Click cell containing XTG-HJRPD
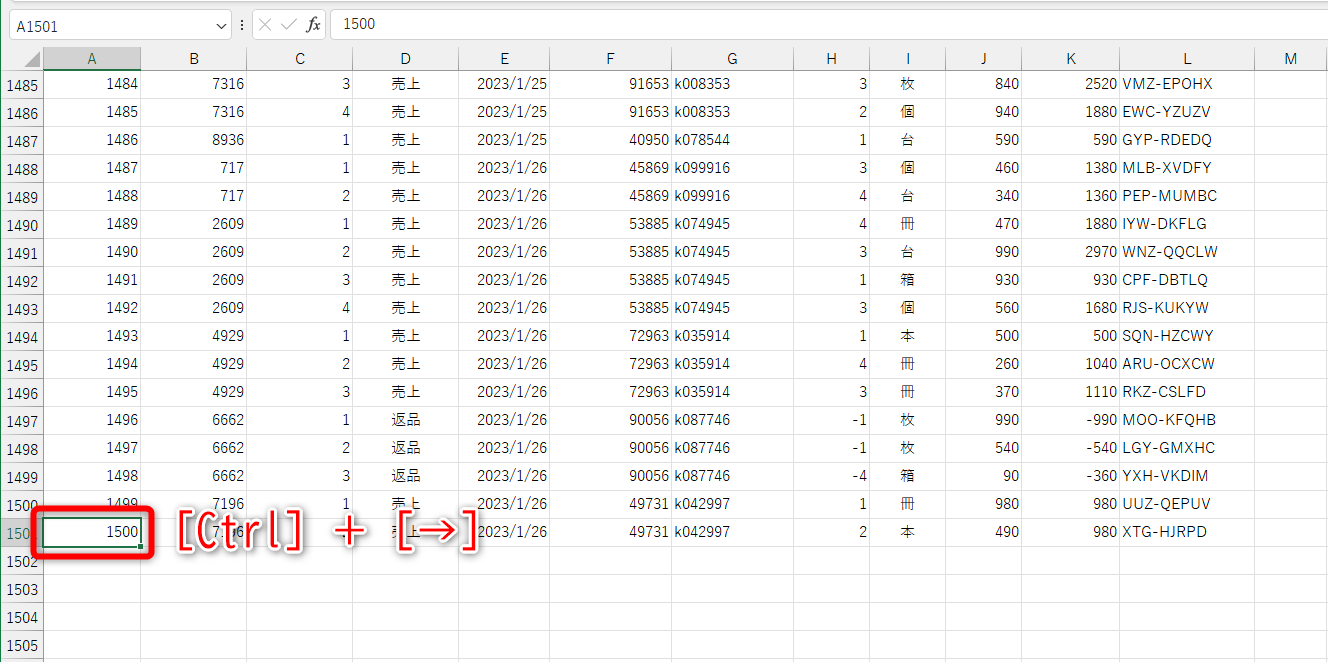Image resolution: width=1328 pixels, height=662 pixels. click(x=1187, y=532)
